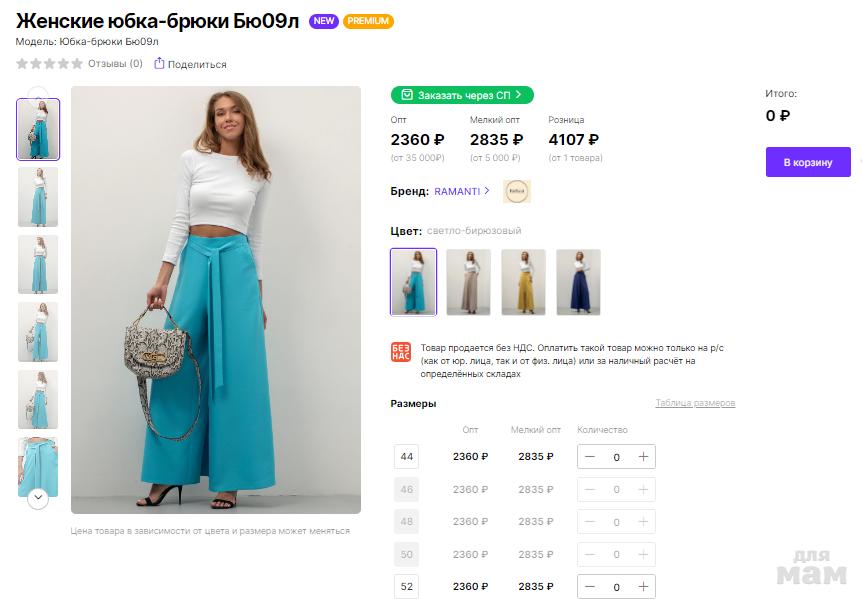Click the star rating icons
Image resolution: width=862 pixels, height=599 pixels.
[49, 64]
